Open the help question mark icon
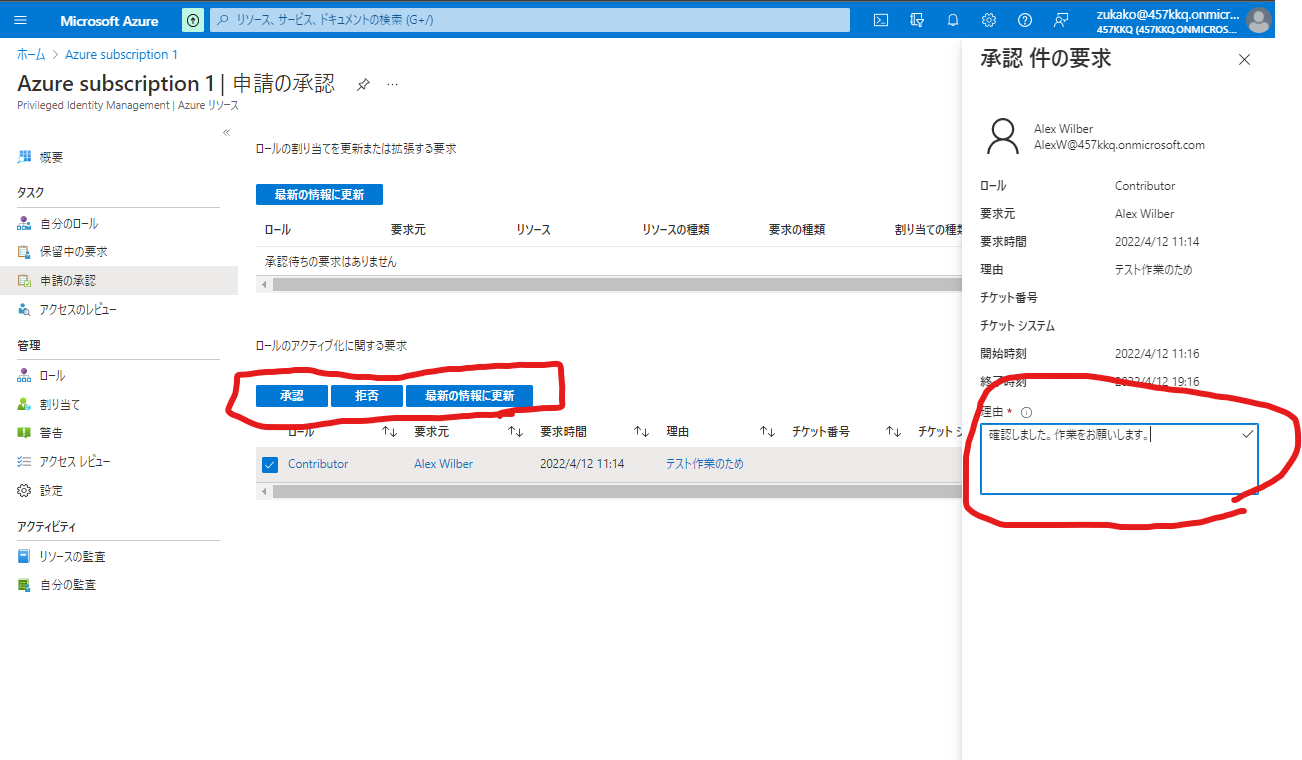1302x760 pixels. coord(1025,20)
